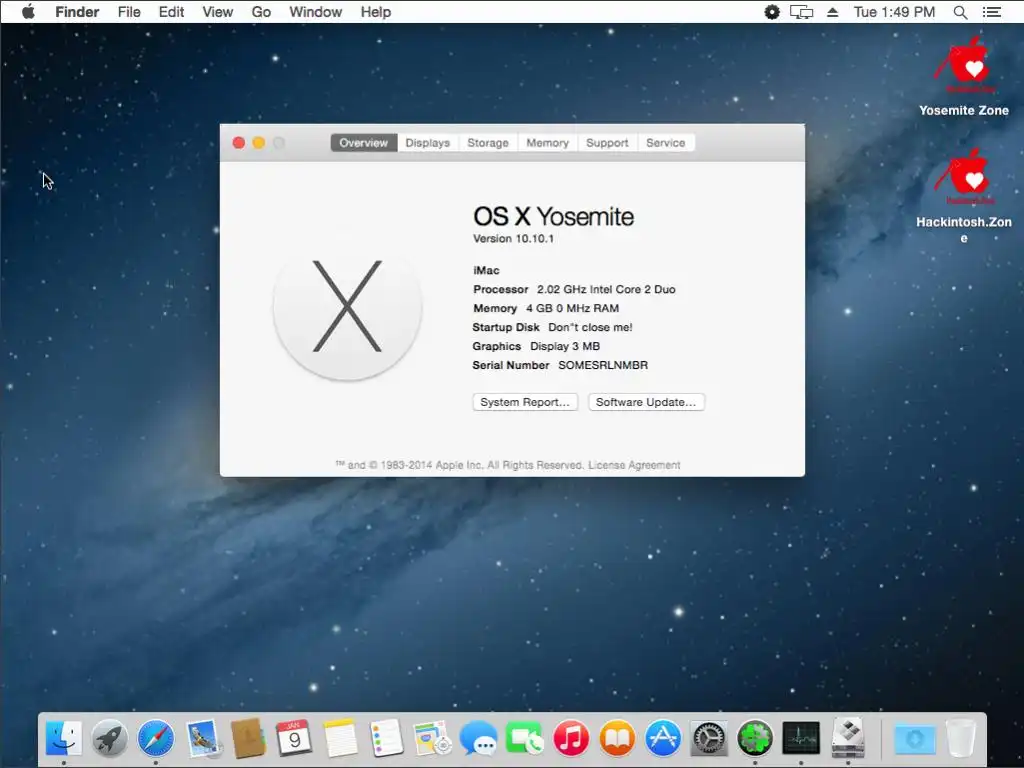Switch to the Displays tab
The height and width of the screenshot is (768, 1024).
coord(428,142)
